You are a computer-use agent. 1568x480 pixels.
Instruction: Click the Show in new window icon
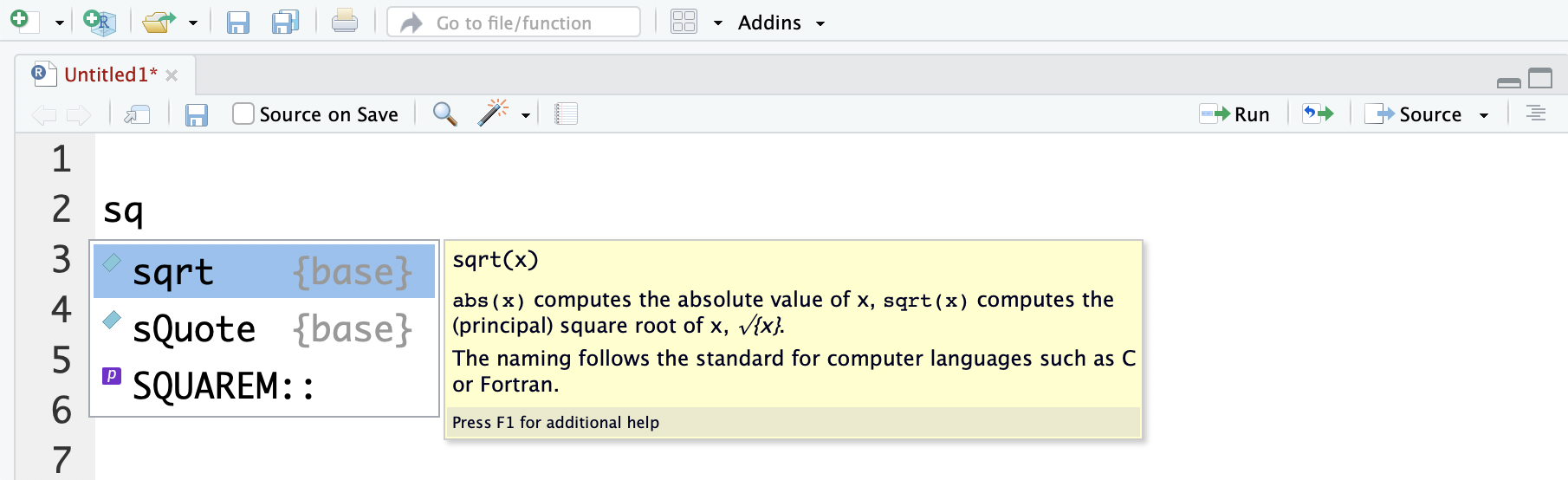click(x=137, y=114)
